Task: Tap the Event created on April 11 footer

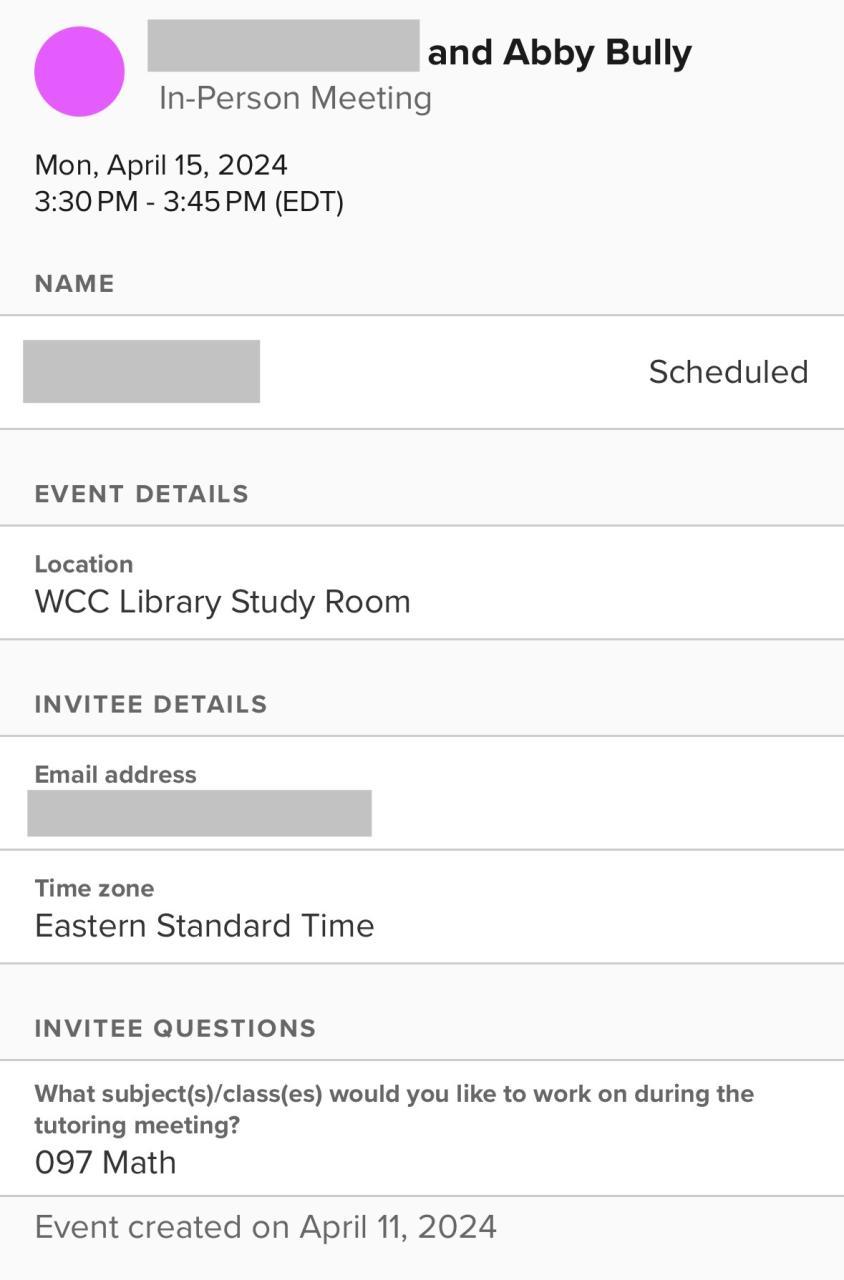Action: click(265, 1227)
